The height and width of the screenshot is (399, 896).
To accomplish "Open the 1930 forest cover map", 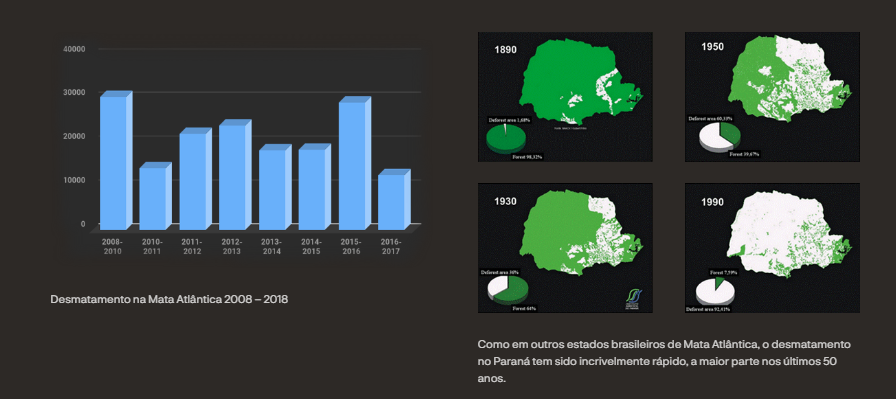I will (565, 248).
